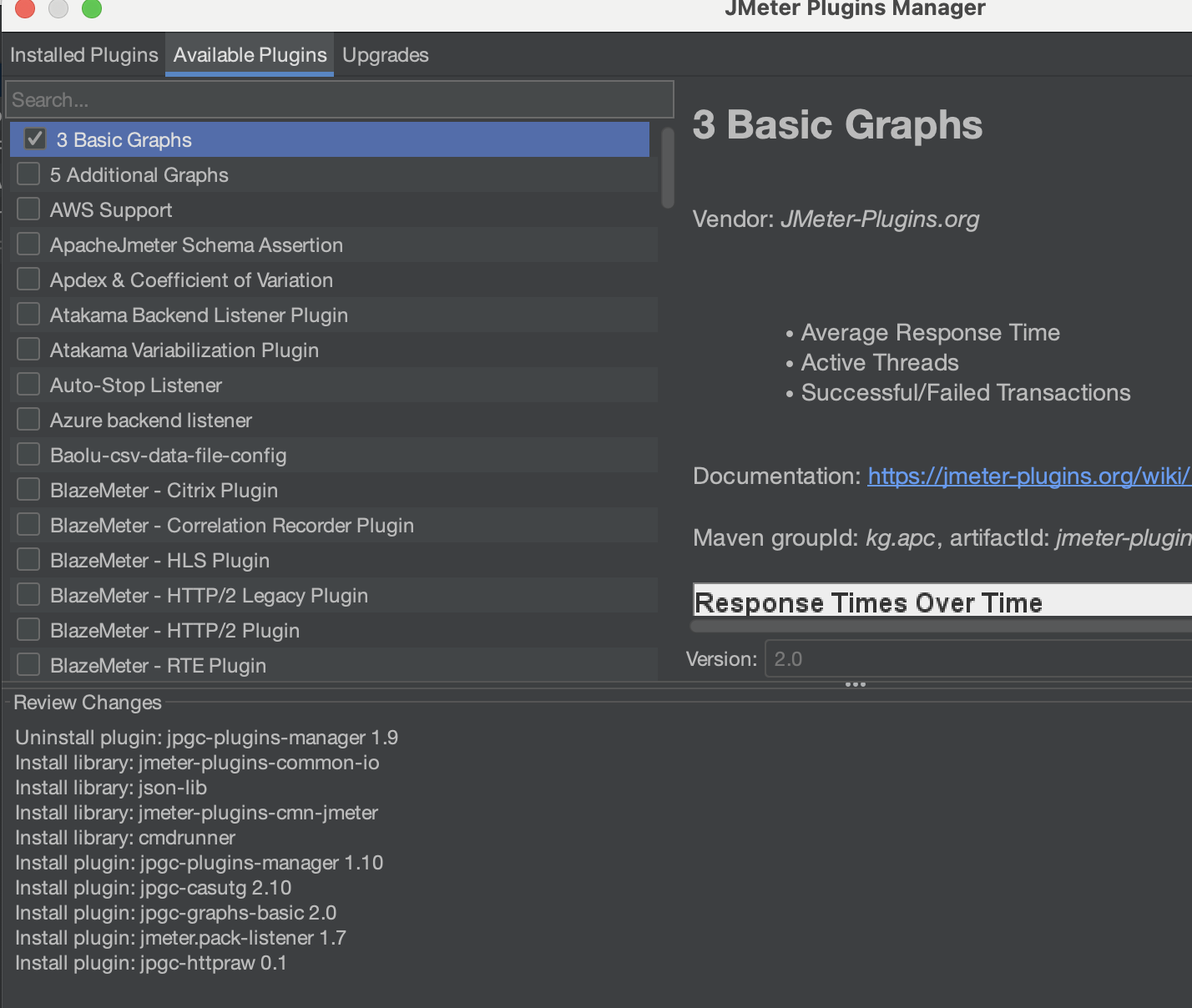Select BlazeMeter - HLS Plugin name
Image resolution: width=1192 pixels, height=1008 pixels.
pos(159,561)
